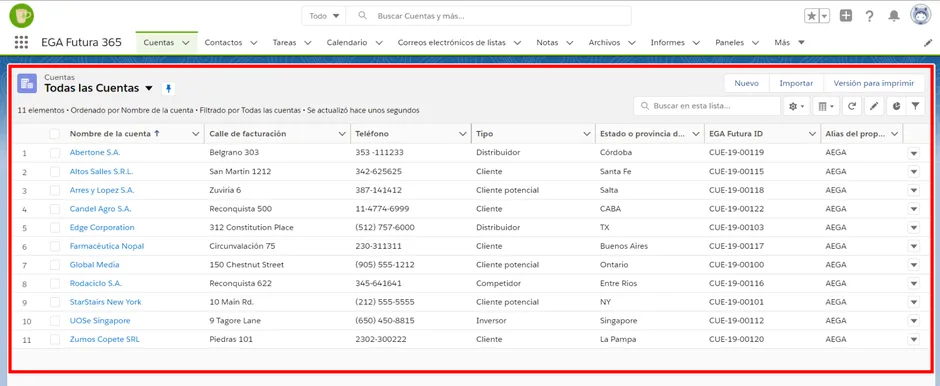Open the Edge Corporation account link
Image resolution: width=940 pixels, height=386 pixels.
pos(102,228)
